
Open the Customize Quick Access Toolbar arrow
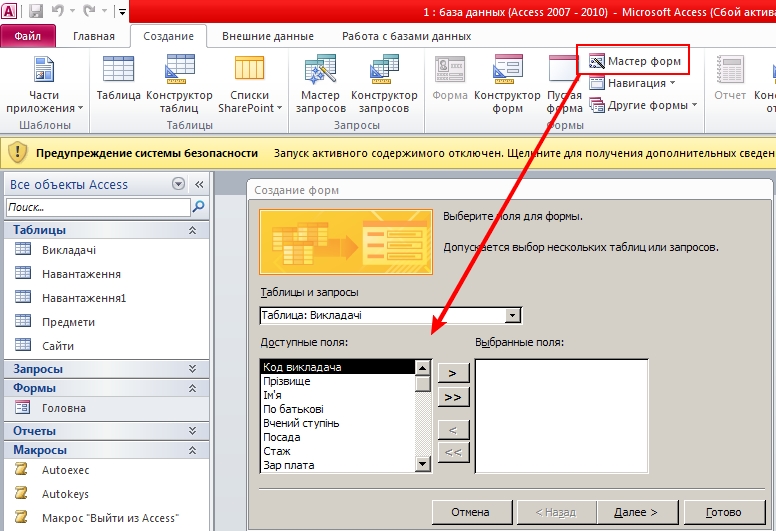click(122, 11)
